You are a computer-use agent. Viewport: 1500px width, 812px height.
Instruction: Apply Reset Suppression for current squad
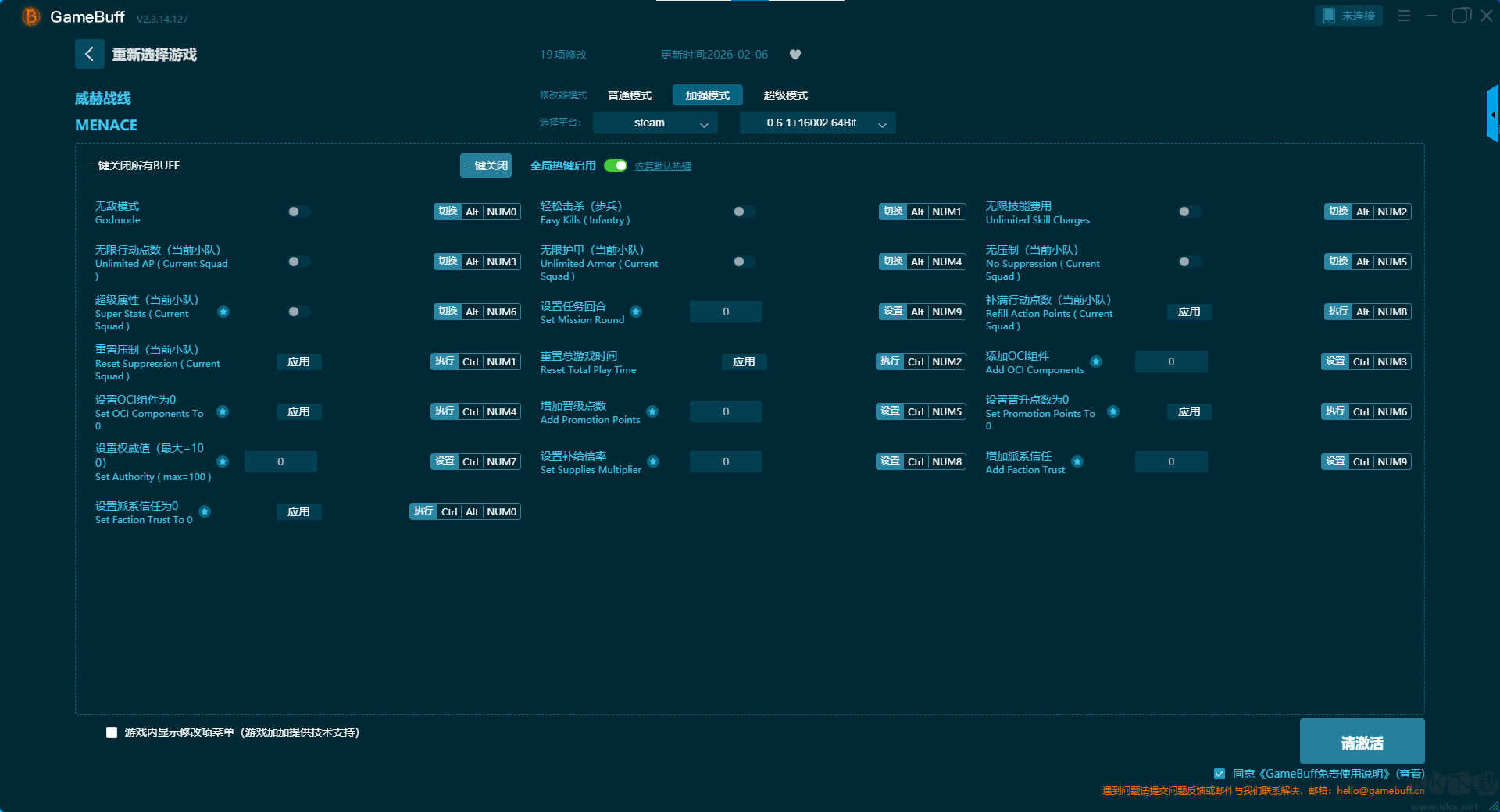point(298,361)
